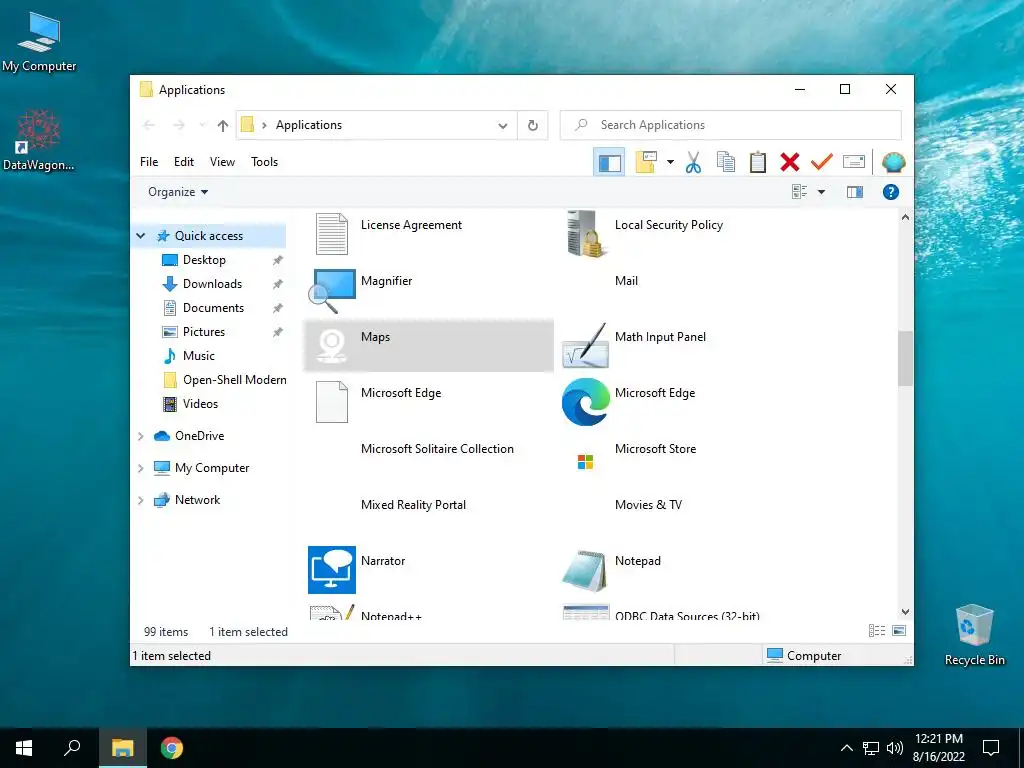Expand the OneDrive tree node

[140, 436]
